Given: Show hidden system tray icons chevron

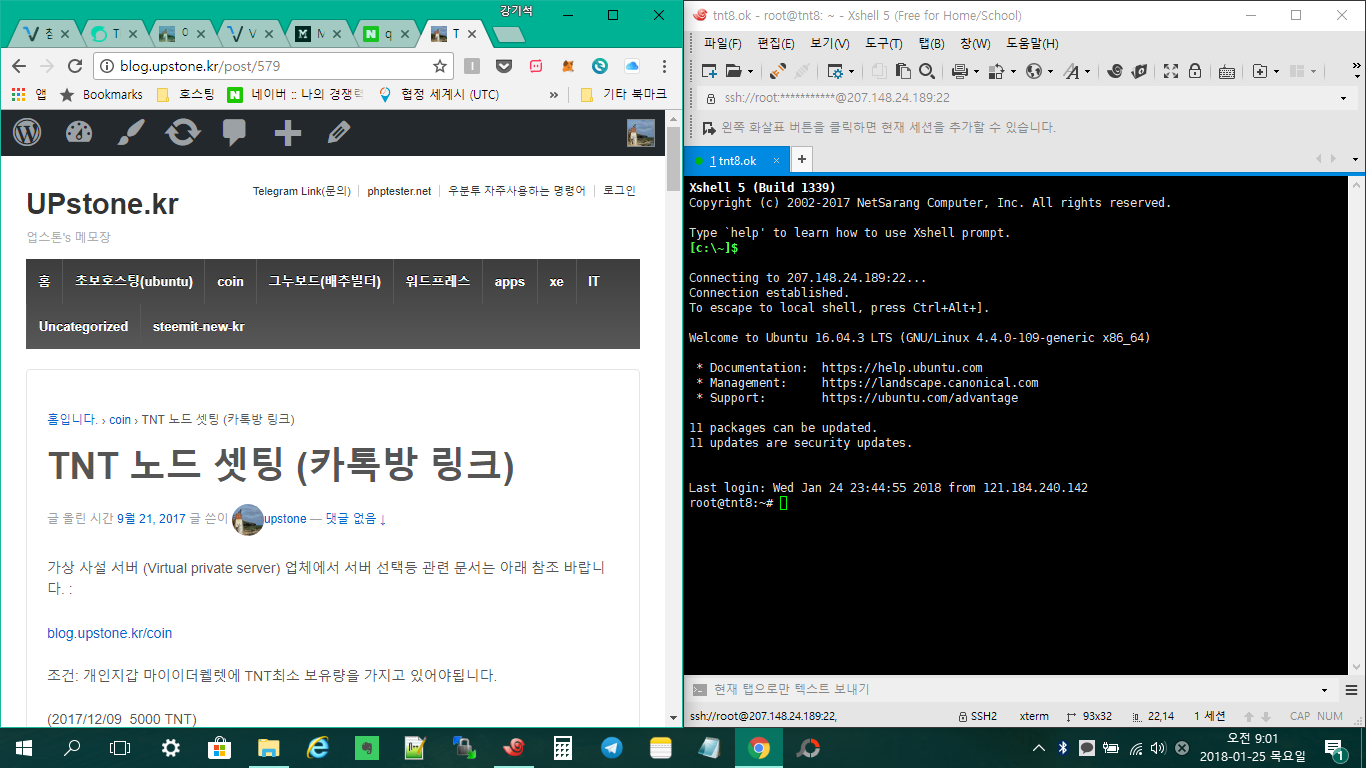Looking at the screenshot, I should click(1039, 747).
